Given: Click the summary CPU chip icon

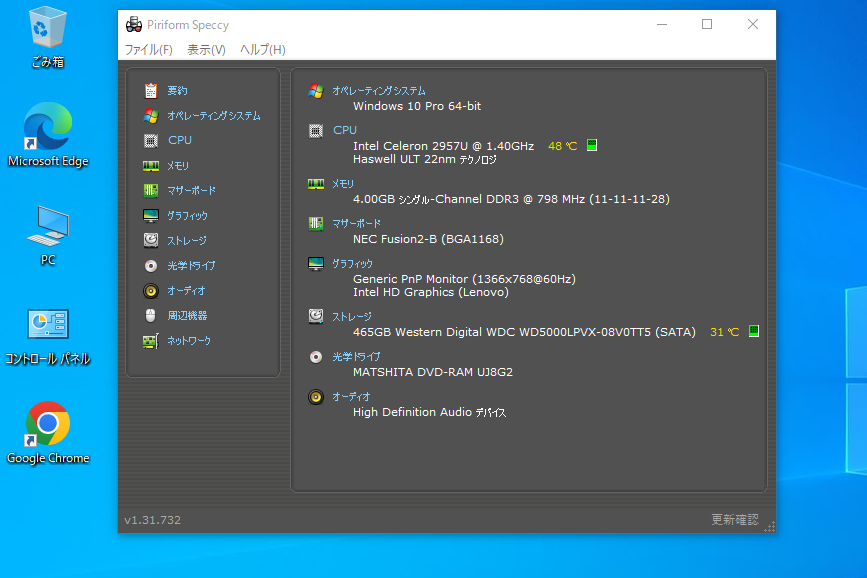Looking at the screenshot, I should tap(316, 131).
